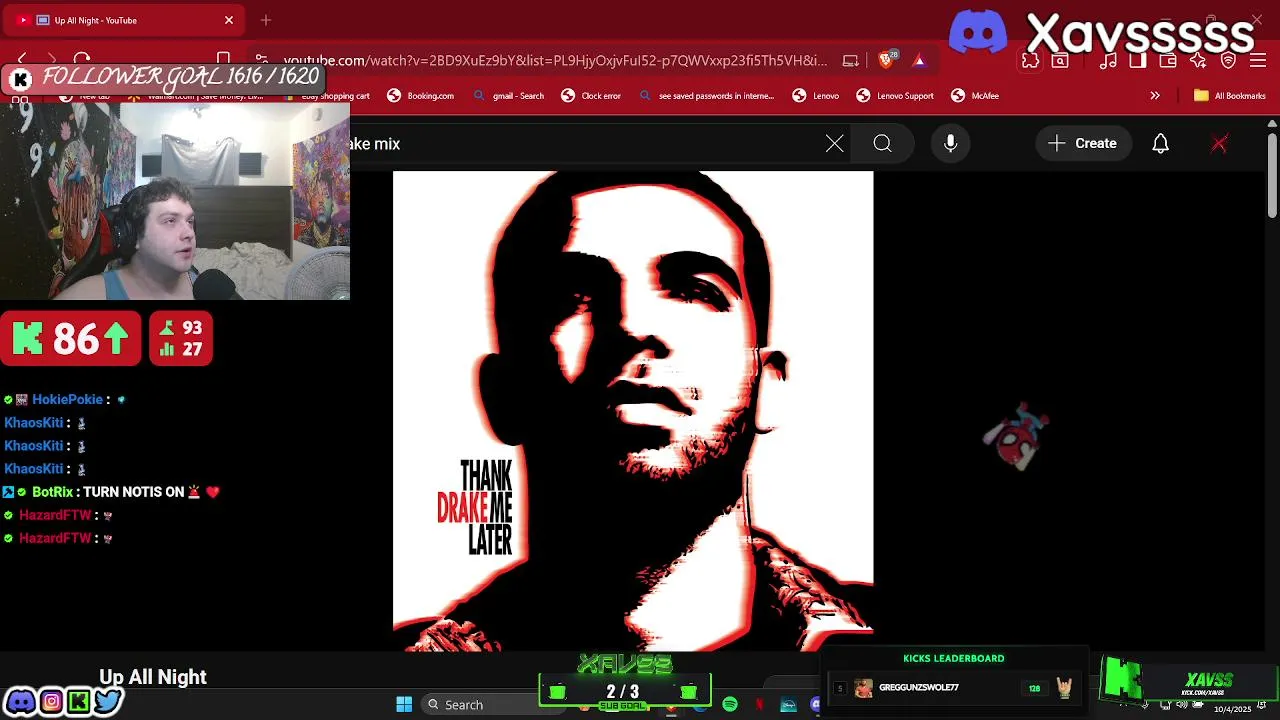The width and height of the screenshot is (1280, 720).
Task: Close the Up All Night YouTube tab
Action: tap(229, 20)
